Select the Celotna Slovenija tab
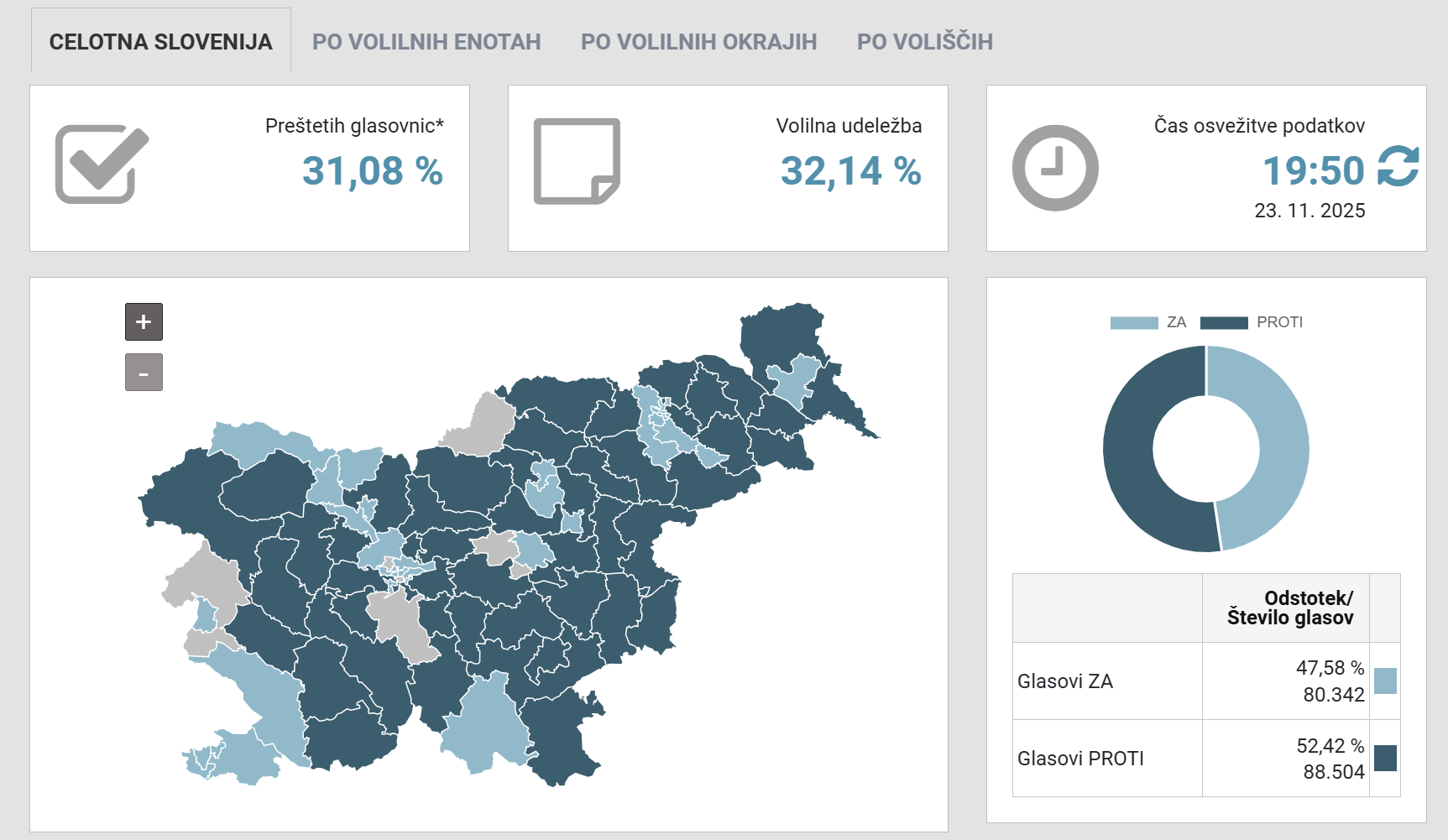 [x=161, y=42]
